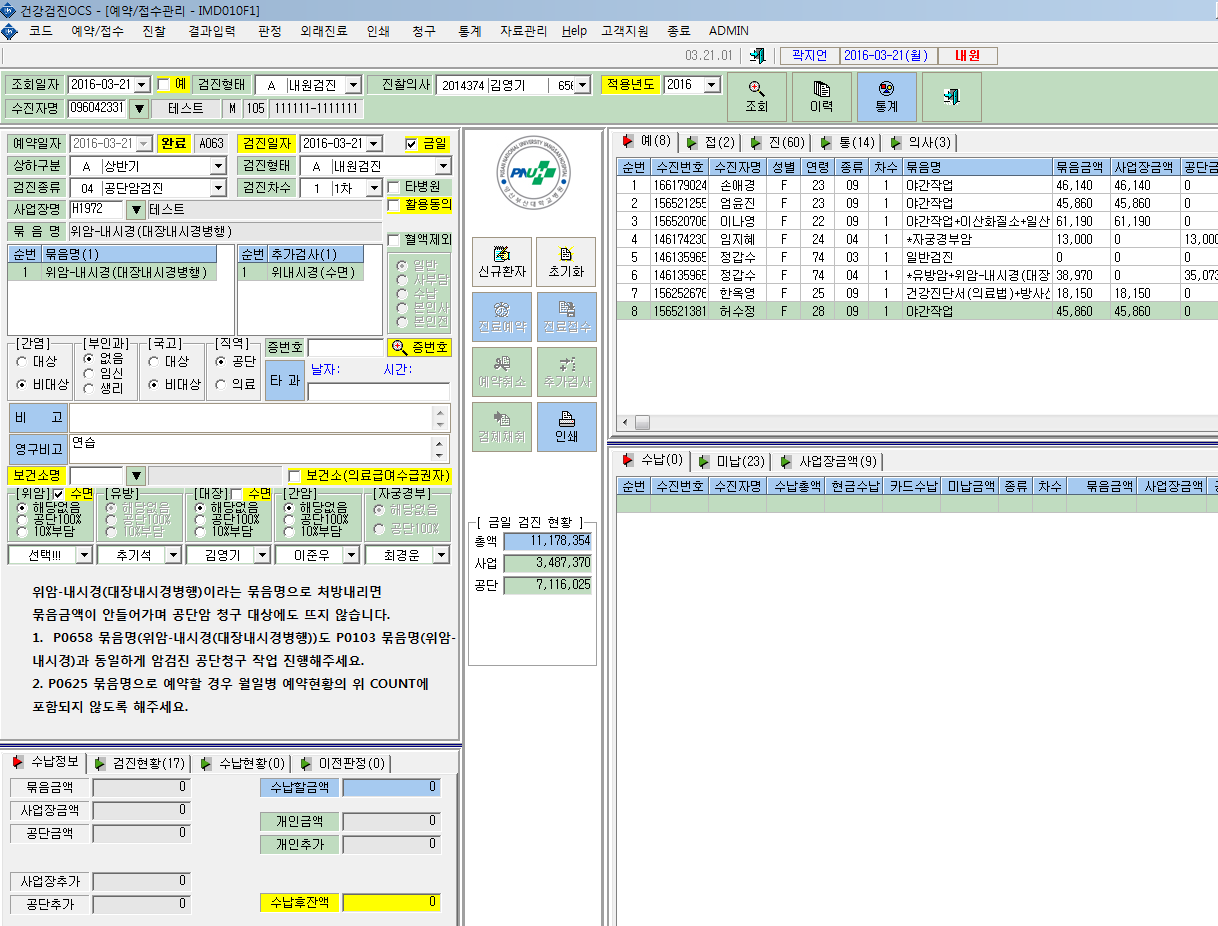
Task: Click the 조회 search button with magnifier icon
Action: point(756,97)
